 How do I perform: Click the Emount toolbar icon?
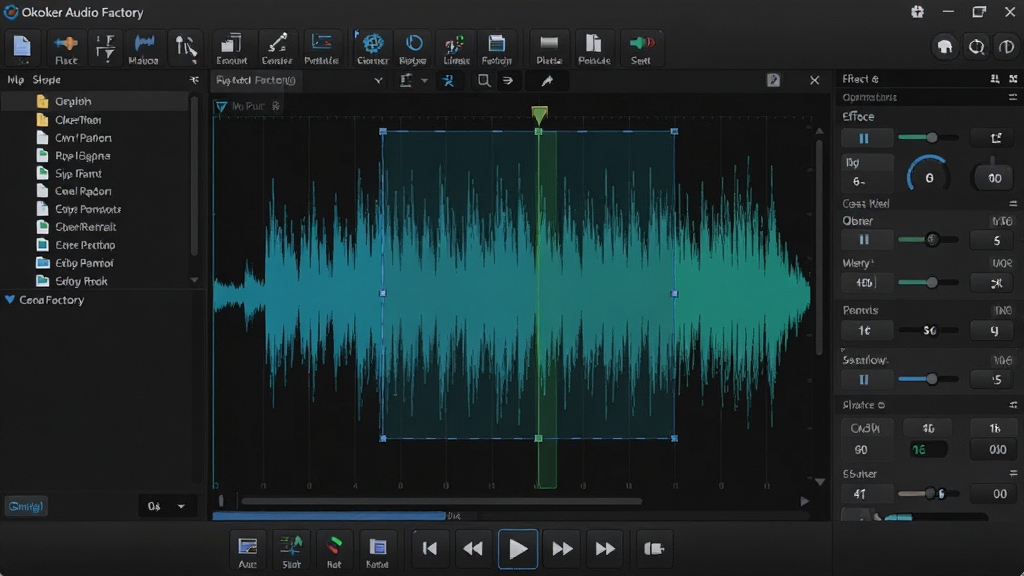(x=232, y=49)
